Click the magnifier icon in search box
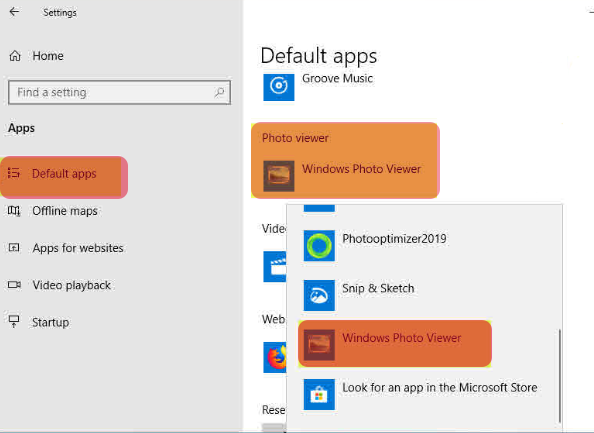594x433 pixels. (219, 92)
